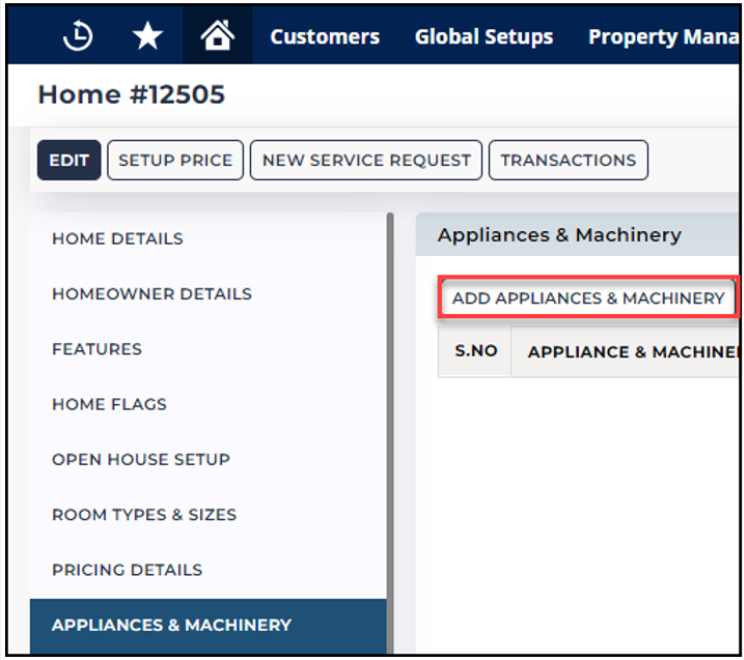Open the Customers menu

[x=325, y=37]
